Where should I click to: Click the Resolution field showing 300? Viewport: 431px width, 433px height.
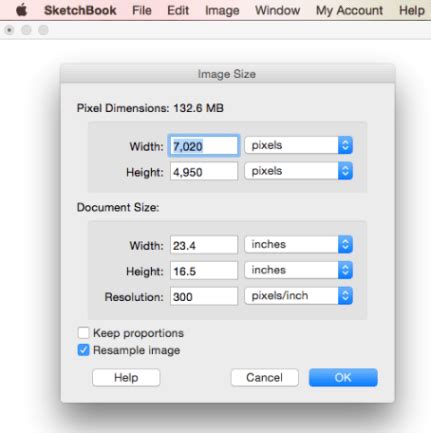pos(204,296)
